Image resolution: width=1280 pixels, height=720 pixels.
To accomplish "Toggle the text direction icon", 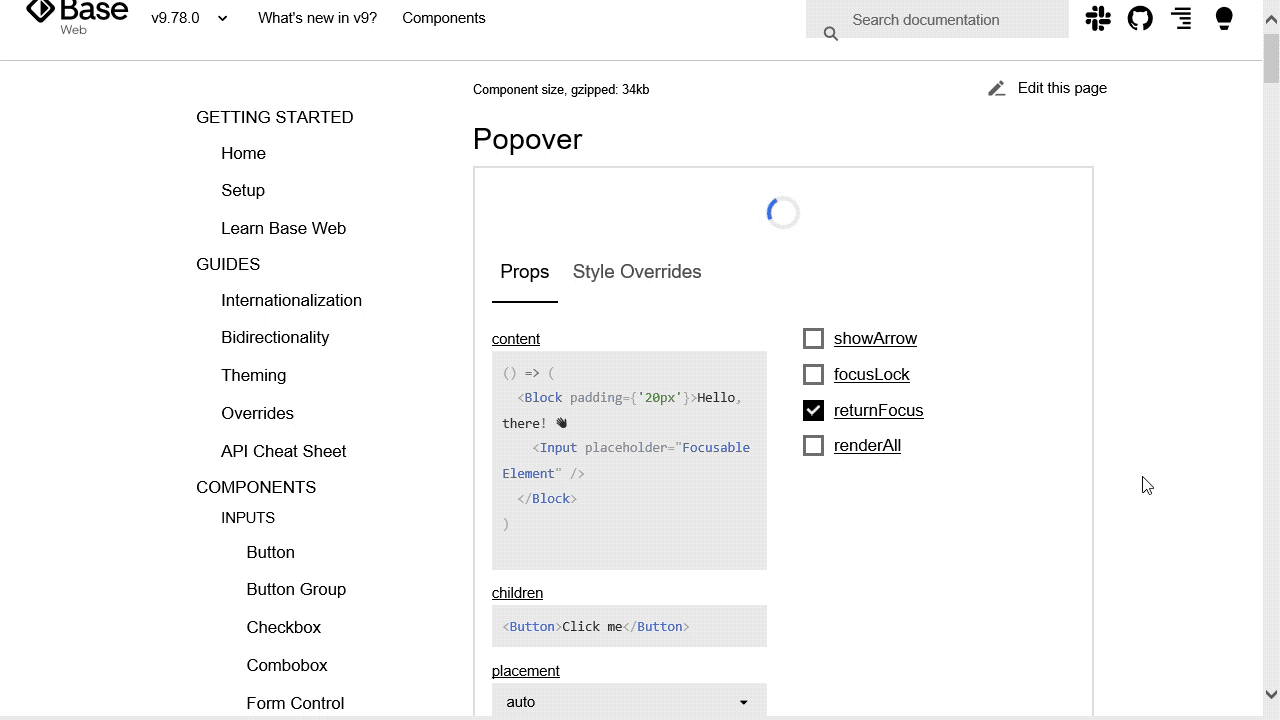I will coord(1181,18).
